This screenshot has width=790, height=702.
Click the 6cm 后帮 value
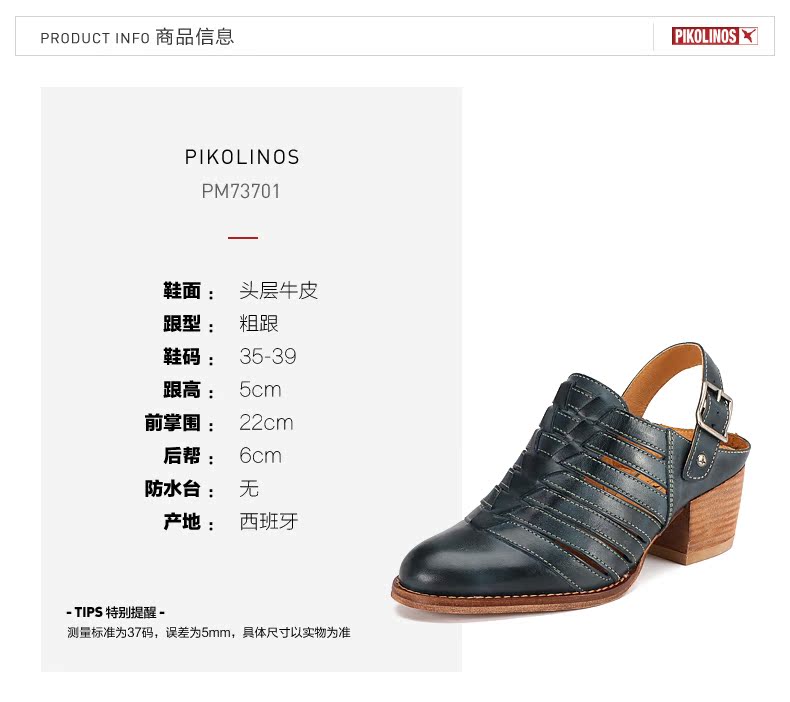260,456
